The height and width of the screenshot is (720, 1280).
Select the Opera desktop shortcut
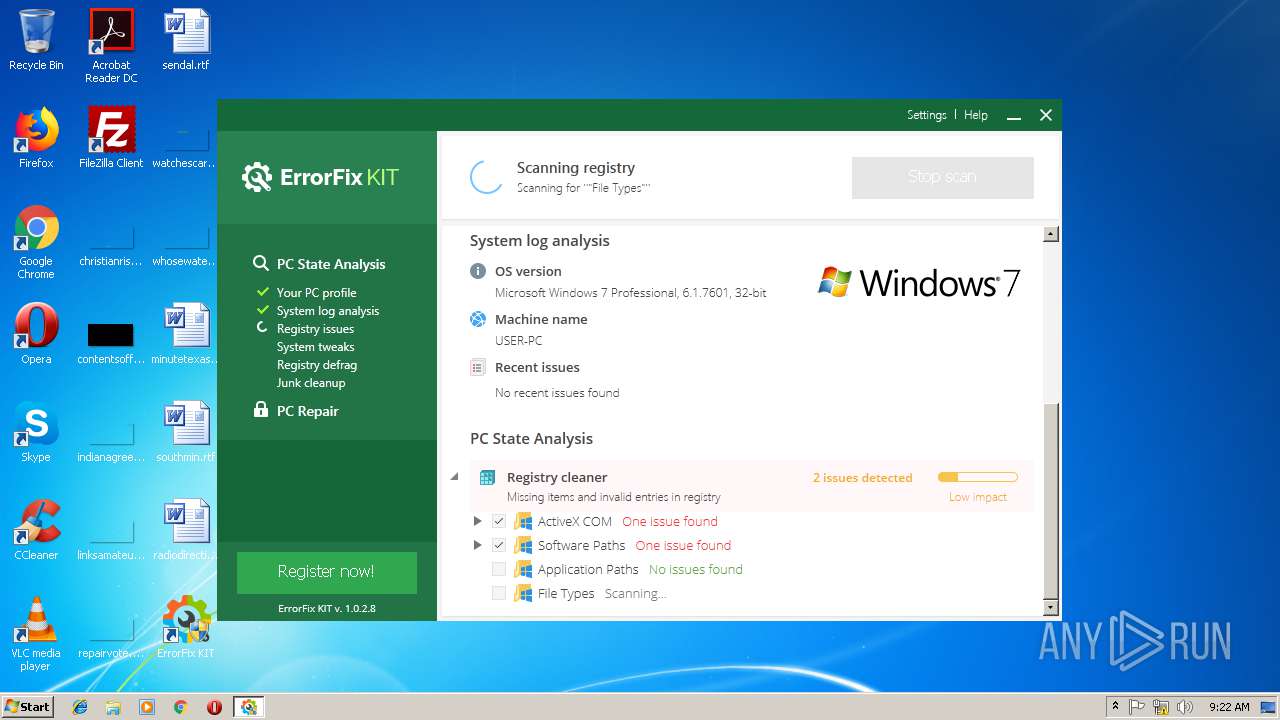tap(36, 333)
